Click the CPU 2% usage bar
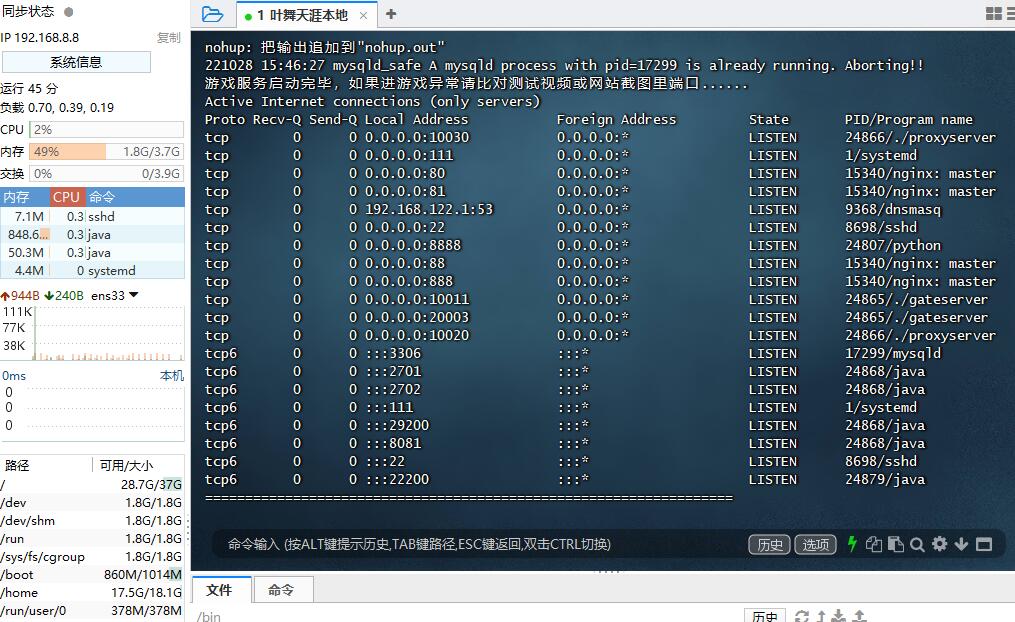Screen dimensions: 1015x622 point(107,129)
